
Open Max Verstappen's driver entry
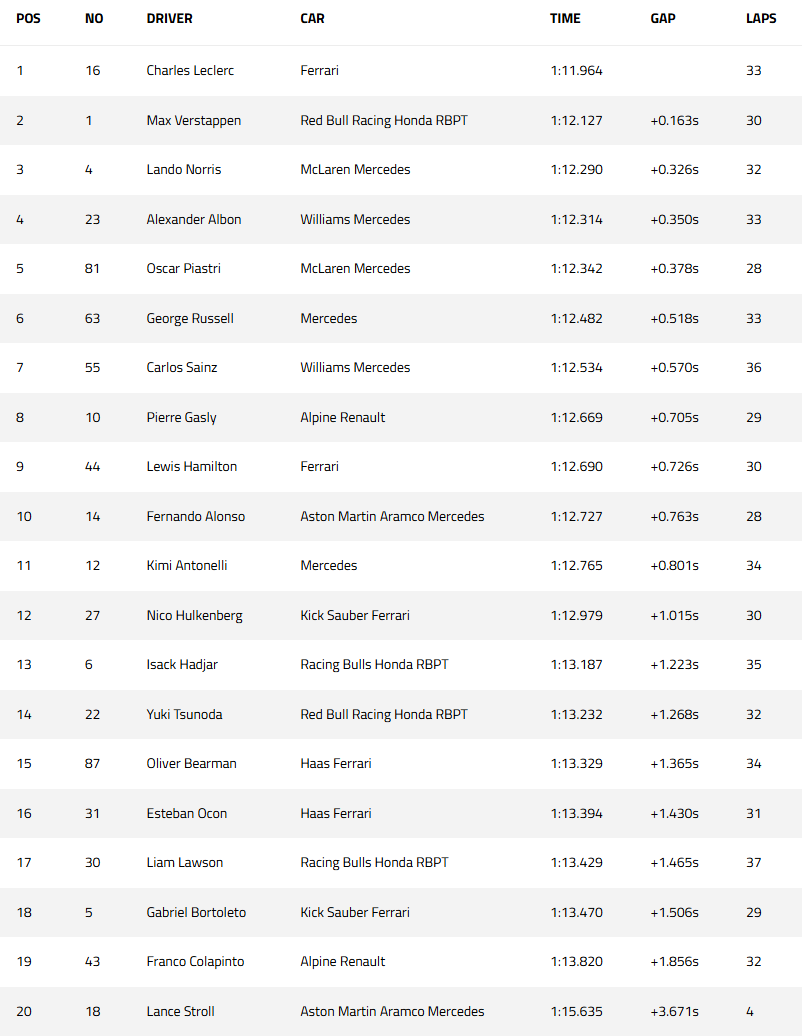point(194,120)
